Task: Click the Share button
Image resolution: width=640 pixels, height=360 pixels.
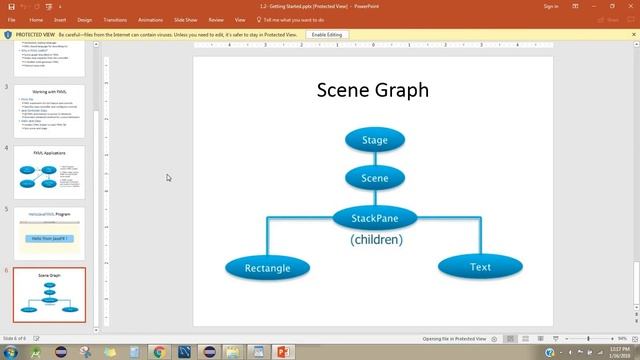Action: (x=609, y=20)
